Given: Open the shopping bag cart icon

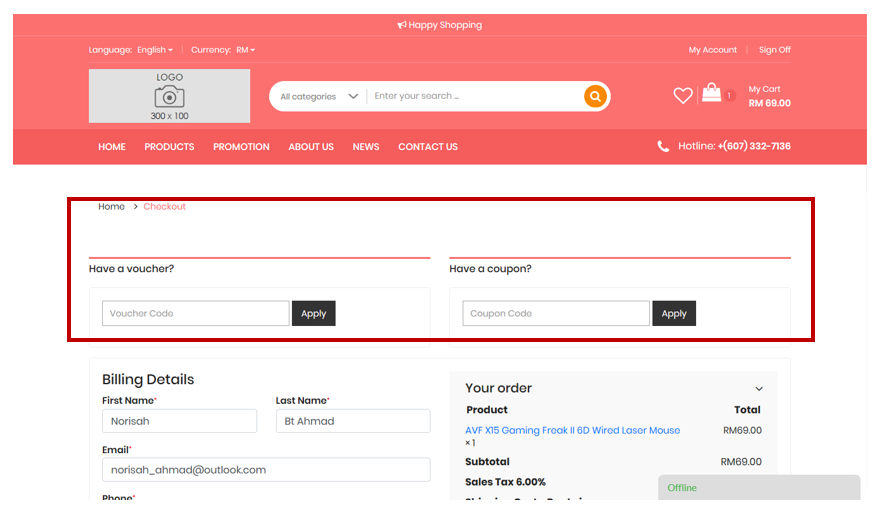Looking at the screenshot, I should (x=711, y=93).
